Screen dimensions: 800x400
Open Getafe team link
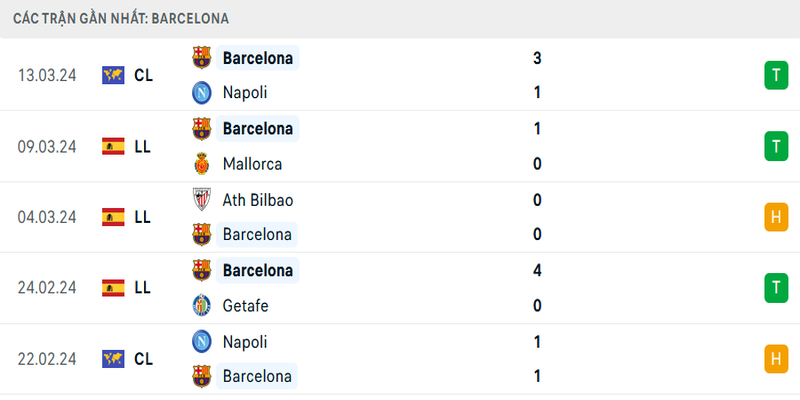pos(246,306)
